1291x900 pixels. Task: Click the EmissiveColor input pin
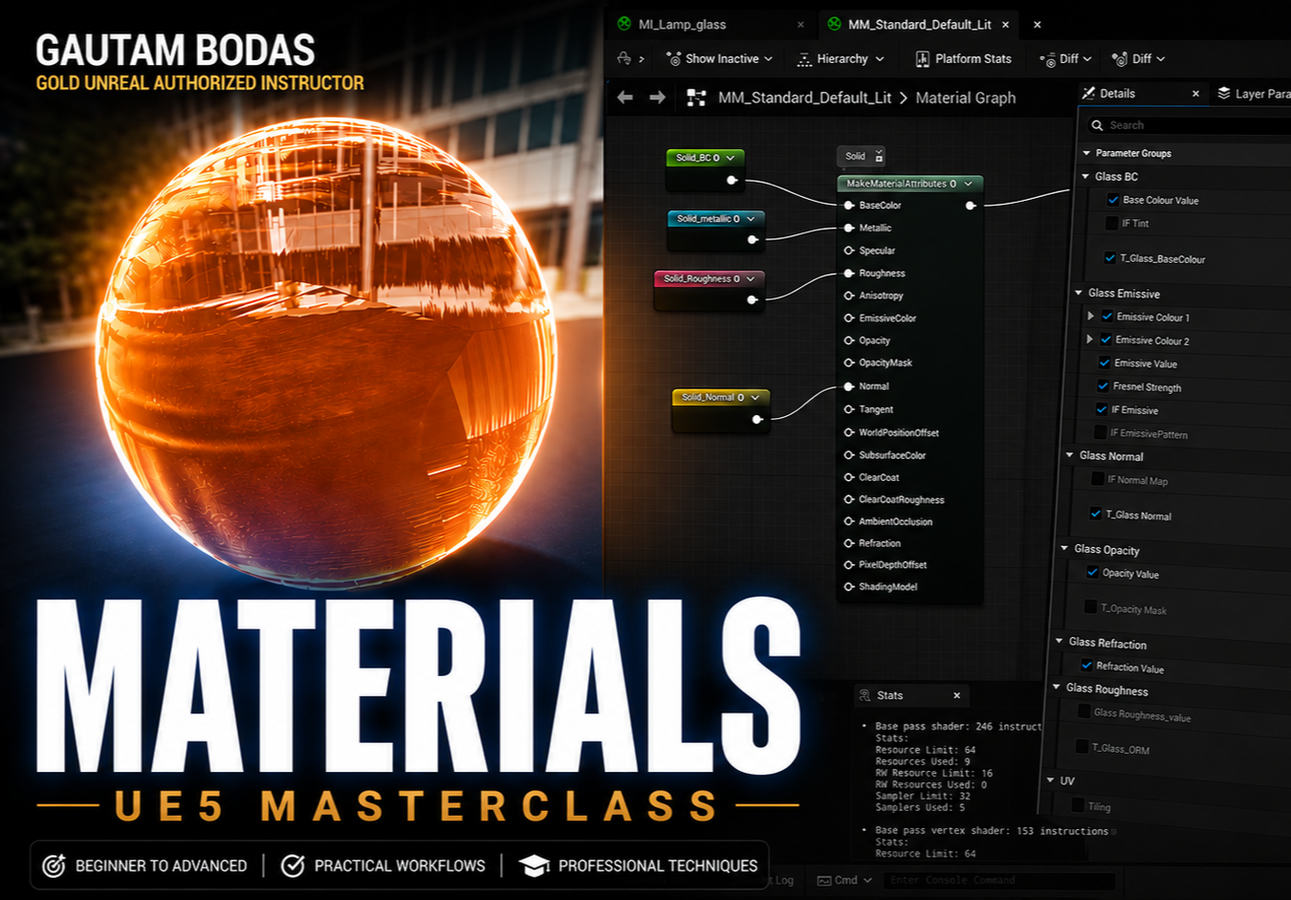pos(849,318)
